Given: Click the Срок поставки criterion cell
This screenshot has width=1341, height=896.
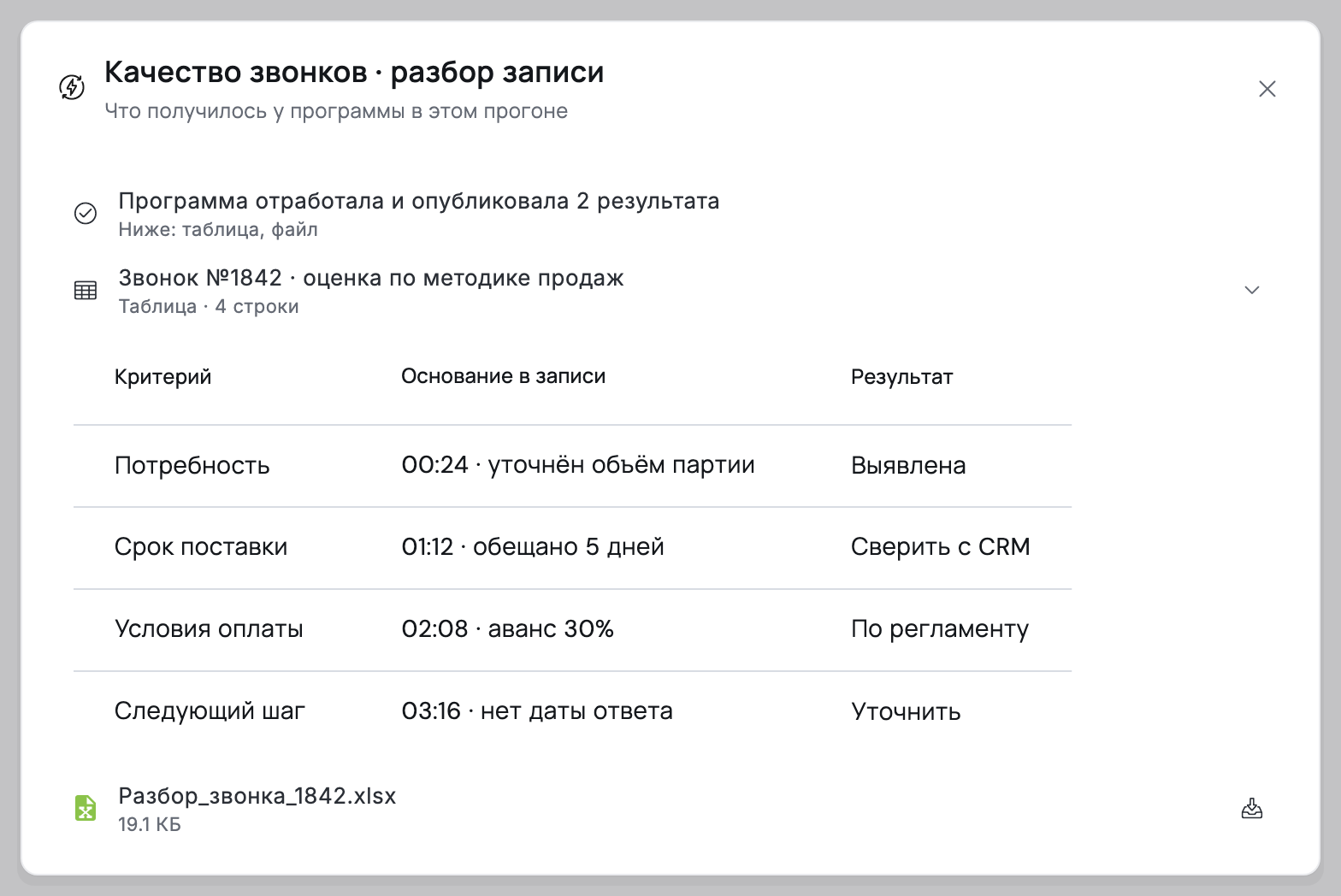Looking at the screenshot, I should point(201,547).
